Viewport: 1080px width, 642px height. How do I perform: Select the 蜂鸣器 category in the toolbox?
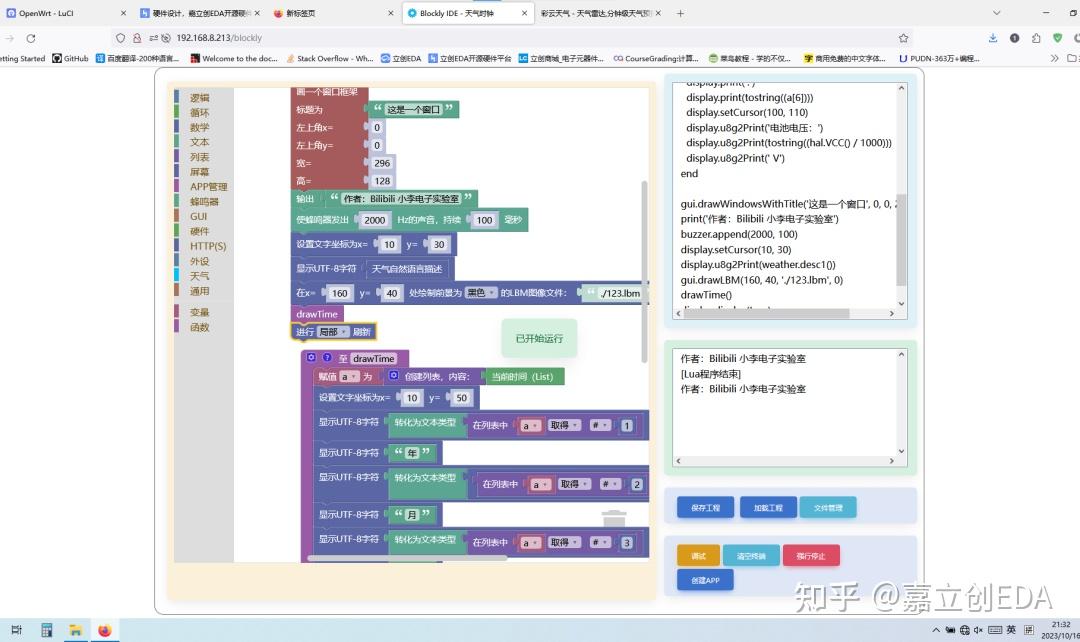201,200
